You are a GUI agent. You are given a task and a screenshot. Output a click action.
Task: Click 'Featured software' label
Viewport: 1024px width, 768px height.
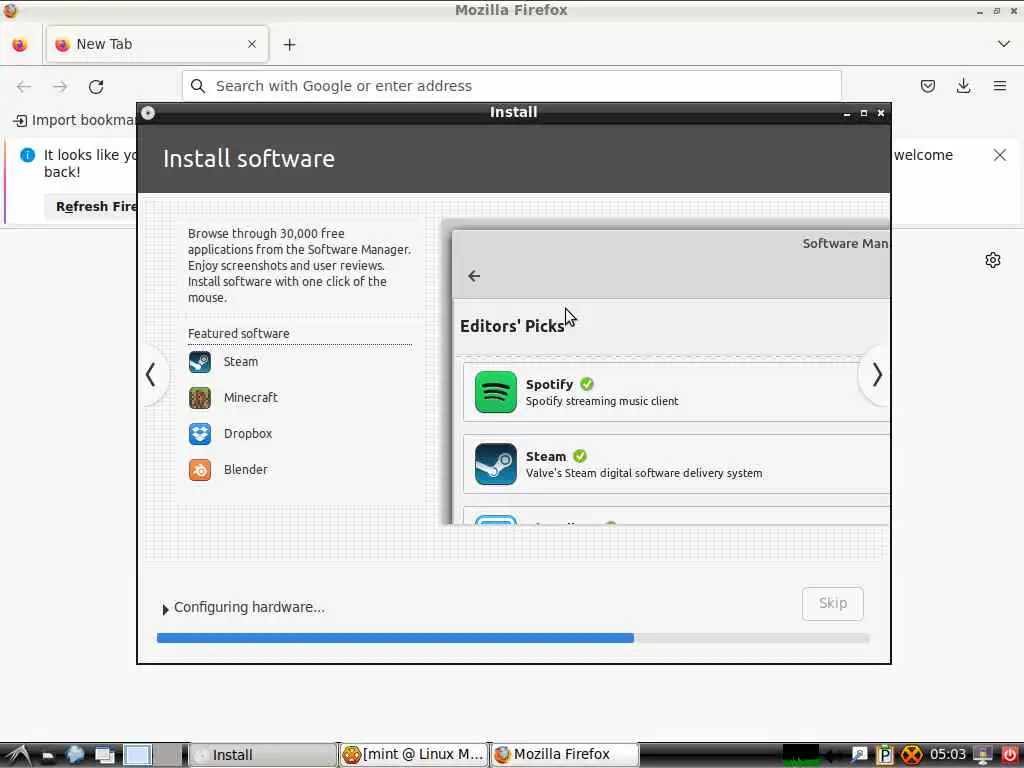[x=238, y=334]
